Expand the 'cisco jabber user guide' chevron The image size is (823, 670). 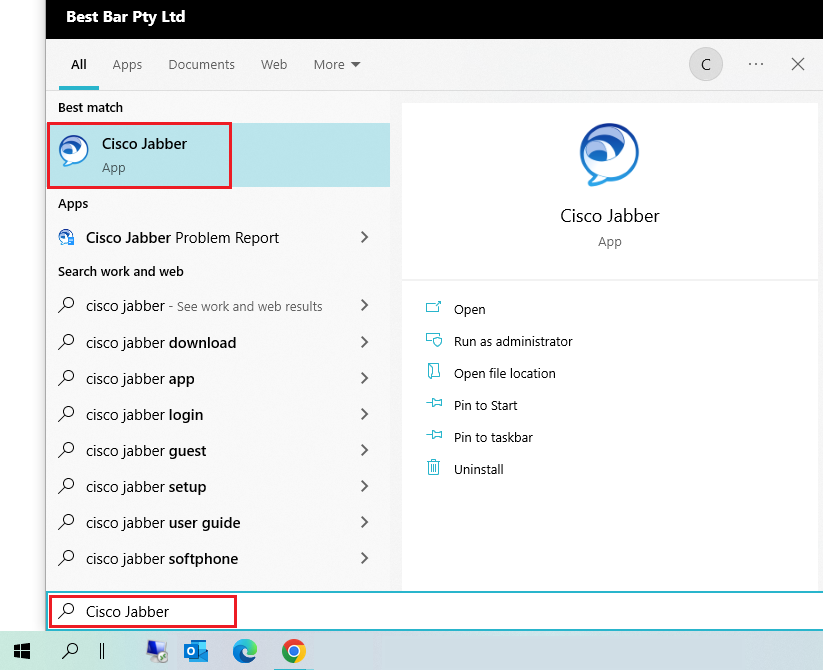[x=364, y=522]
